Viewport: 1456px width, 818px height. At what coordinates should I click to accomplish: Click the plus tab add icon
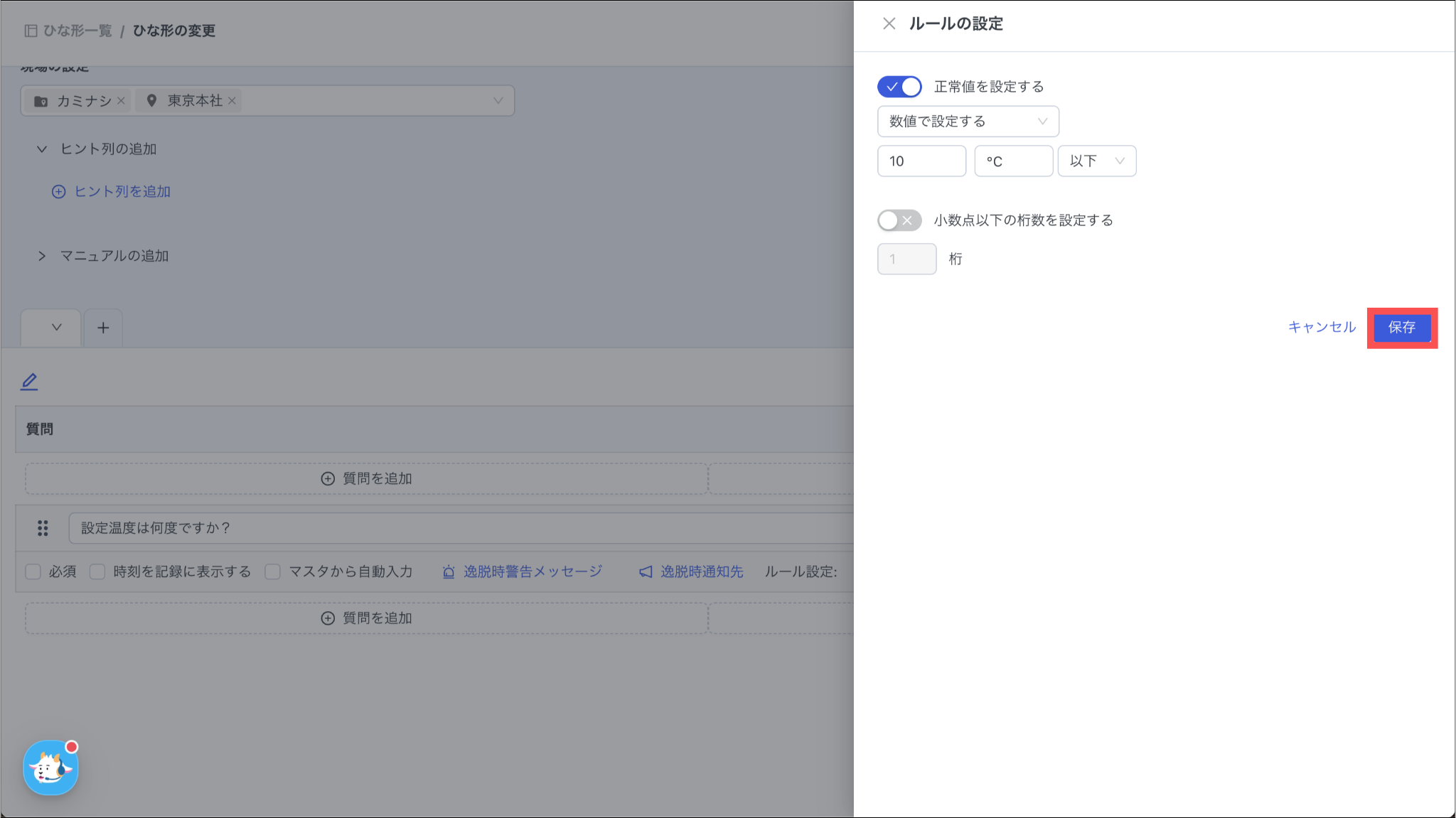[103, 328]
